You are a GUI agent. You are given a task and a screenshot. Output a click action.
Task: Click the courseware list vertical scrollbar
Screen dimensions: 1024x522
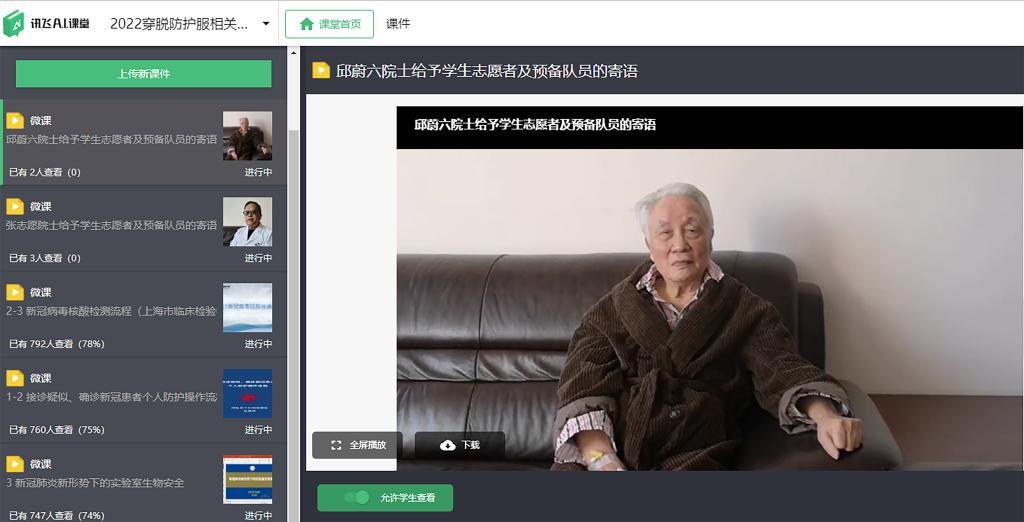[x=293, y=300]
